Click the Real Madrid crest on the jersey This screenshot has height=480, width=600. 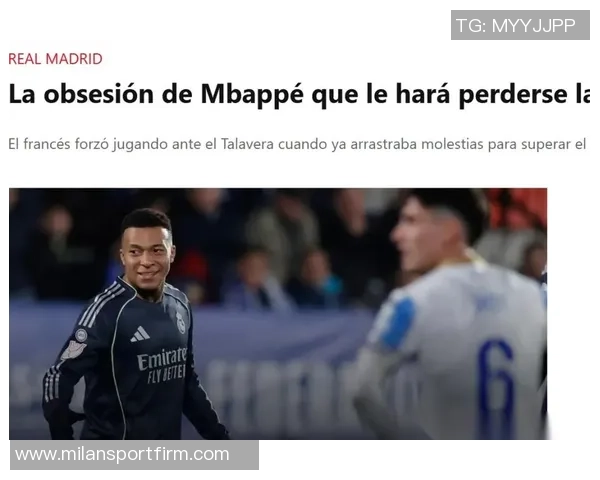click(180, 322)
